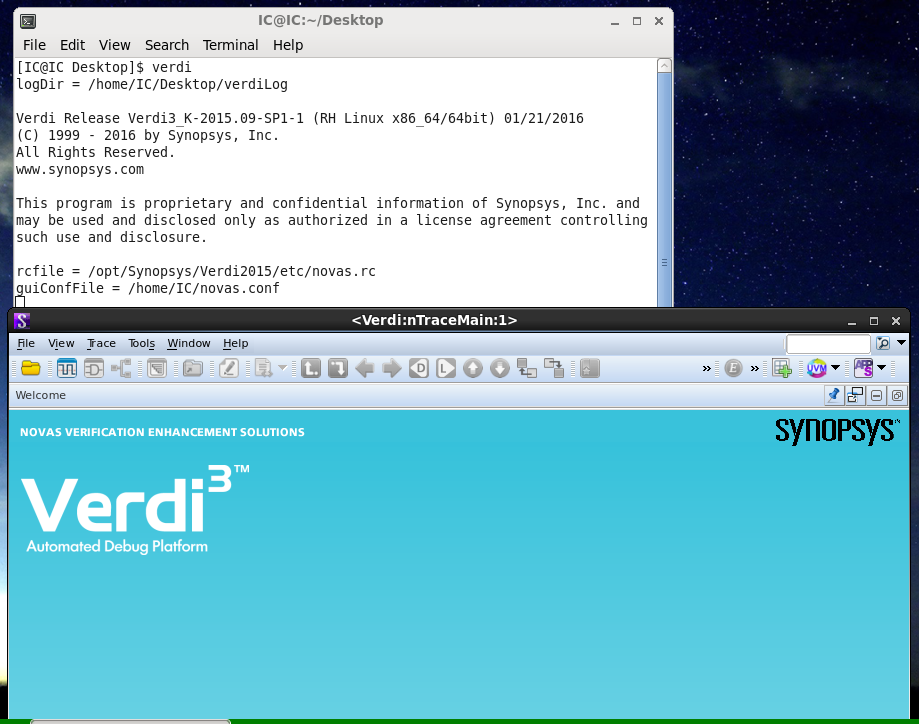Click the grey back arrow in Verdi toolbar
Image resolution: width=919 pixels, height=724 pixels.
pyautogui.click(x=365, y=368)
